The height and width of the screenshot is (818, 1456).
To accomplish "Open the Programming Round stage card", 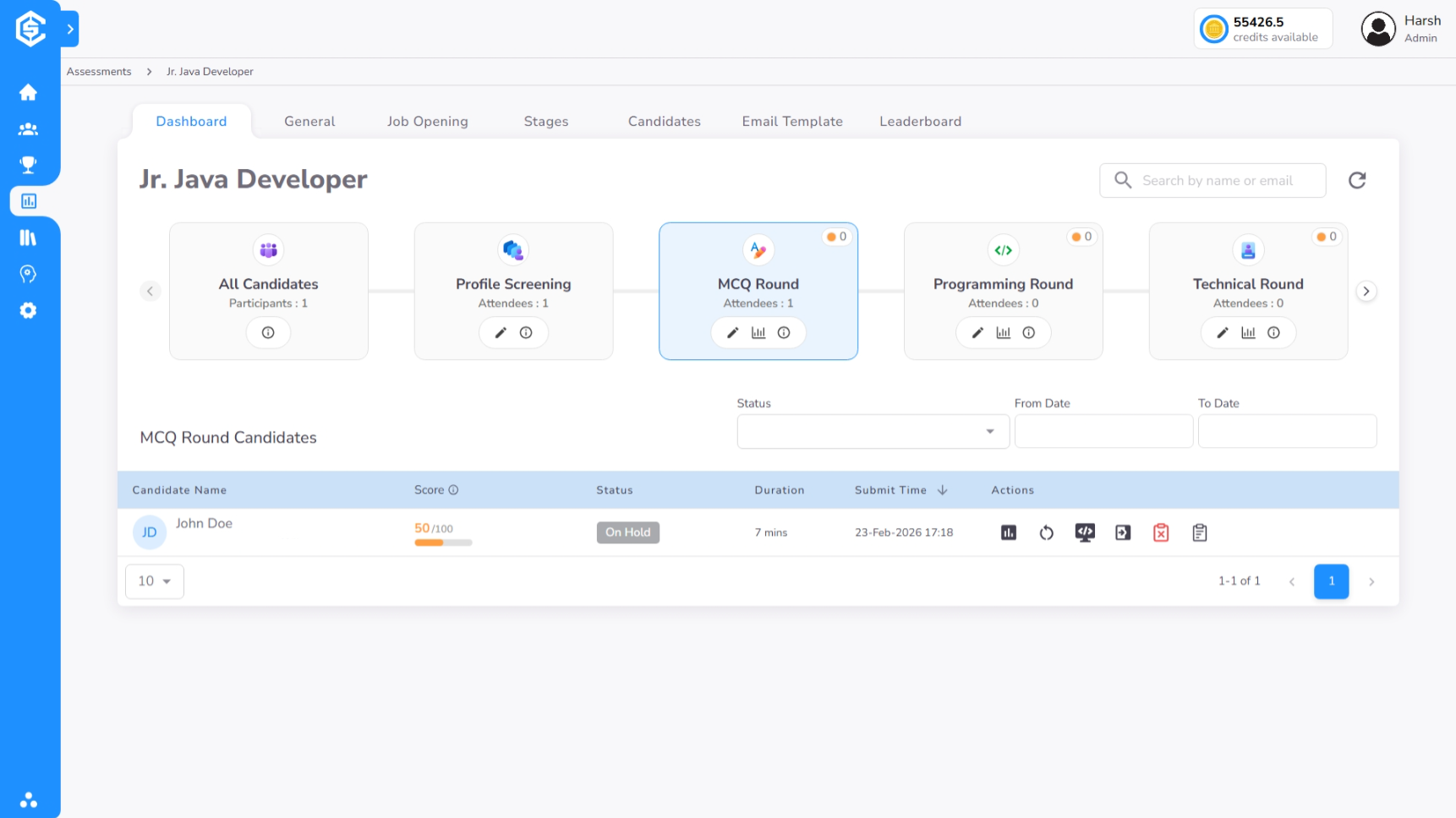I will point(1003,283).
